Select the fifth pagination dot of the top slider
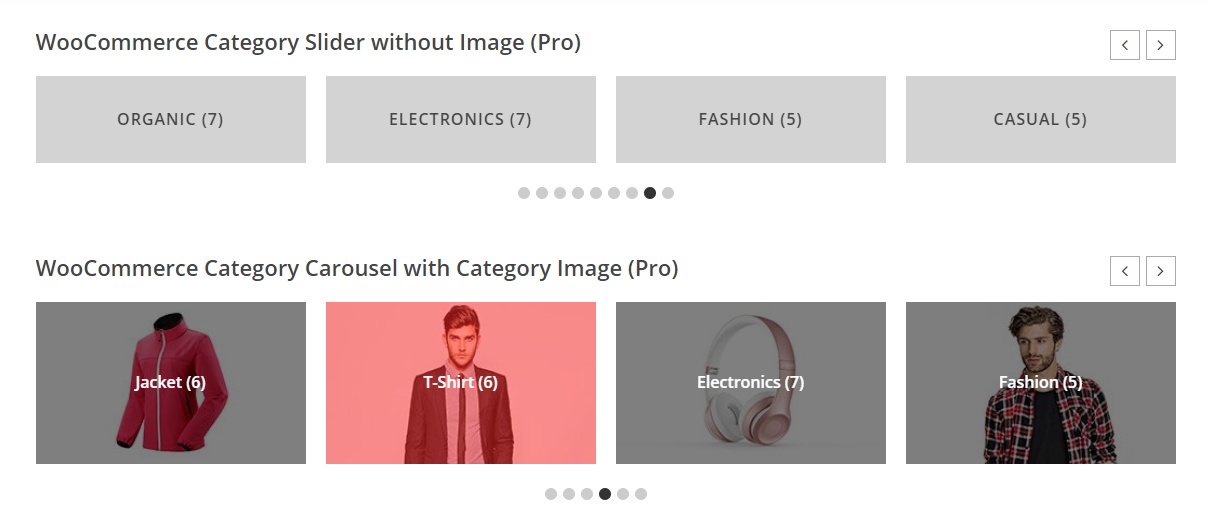The width and height of the screenshot is (1211, 532). pos(596,193)
